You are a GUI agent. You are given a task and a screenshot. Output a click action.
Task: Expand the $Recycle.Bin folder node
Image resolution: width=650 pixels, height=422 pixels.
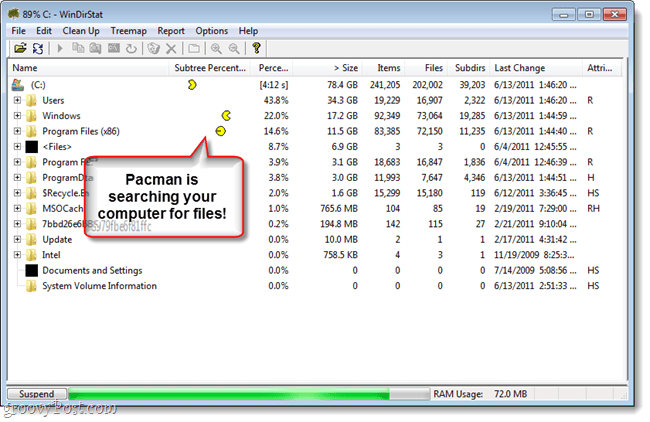[17, 193]
